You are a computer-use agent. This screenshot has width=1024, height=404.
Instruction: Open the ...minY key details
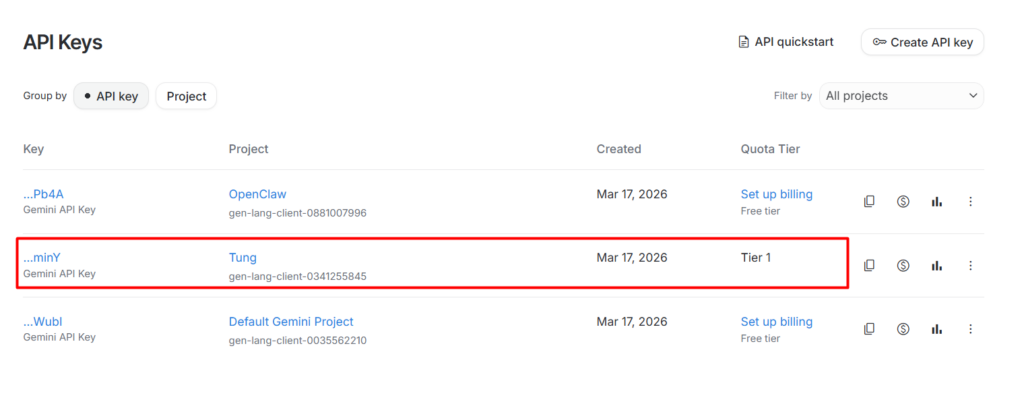[42, 258]
